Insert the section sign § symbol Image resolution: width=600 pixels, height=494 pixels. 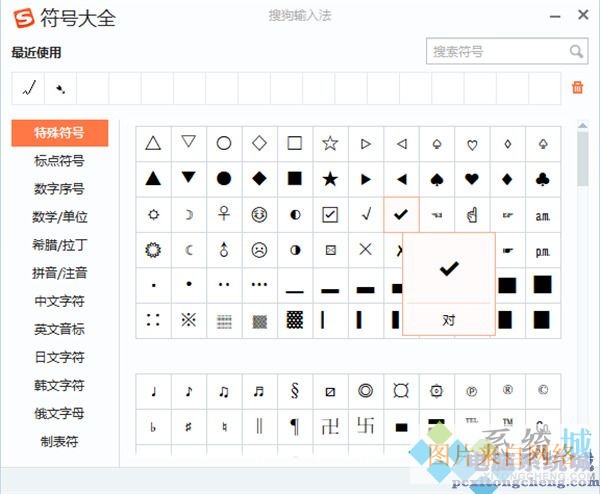[x=294, y=391]
